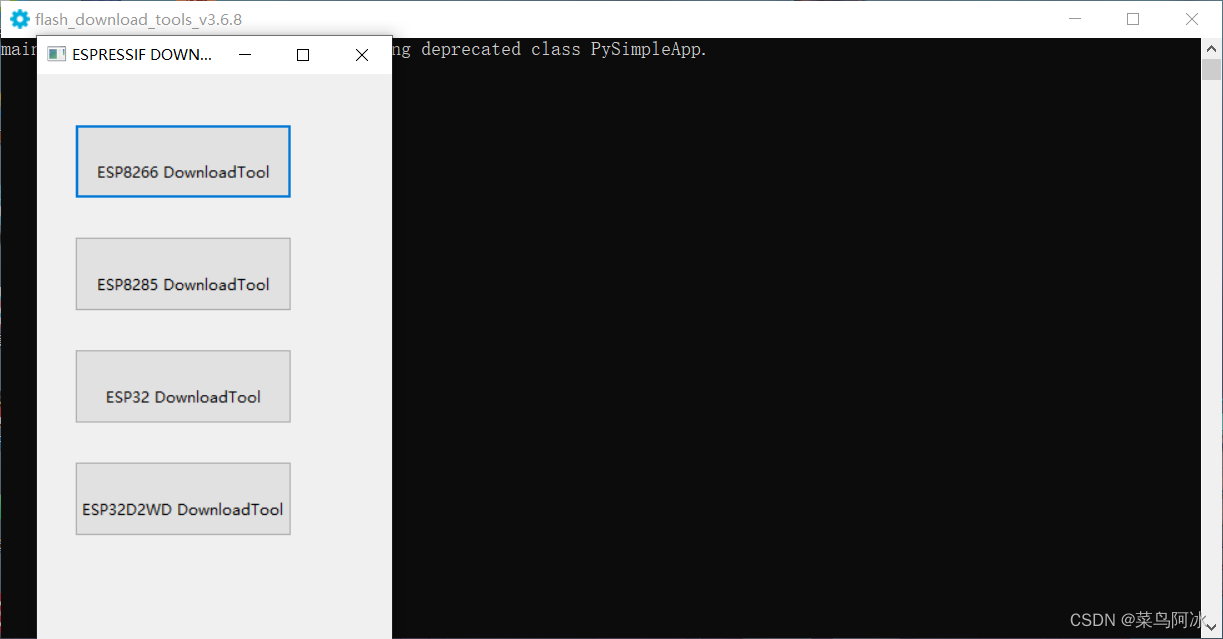This screenshot has width=1223, height=639.
Task: Minimize the ESPRESSIF DOWNLOAD window
Action: 245,55
